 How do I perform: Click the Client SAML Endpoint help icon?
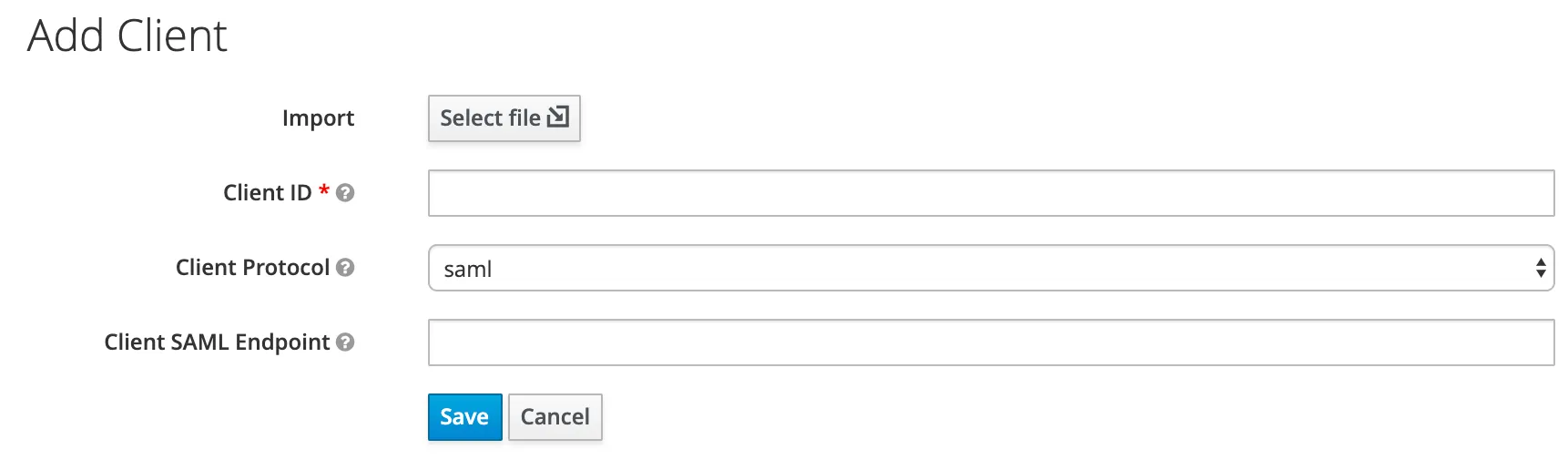tap(345, 342)
